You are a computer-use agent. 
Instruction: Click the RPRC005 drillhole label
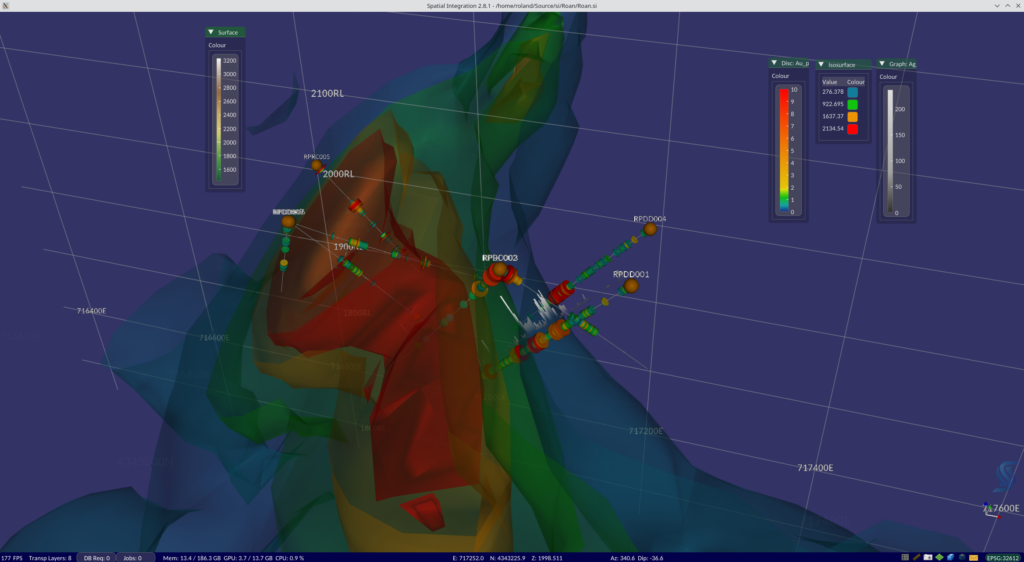point(317,157)
